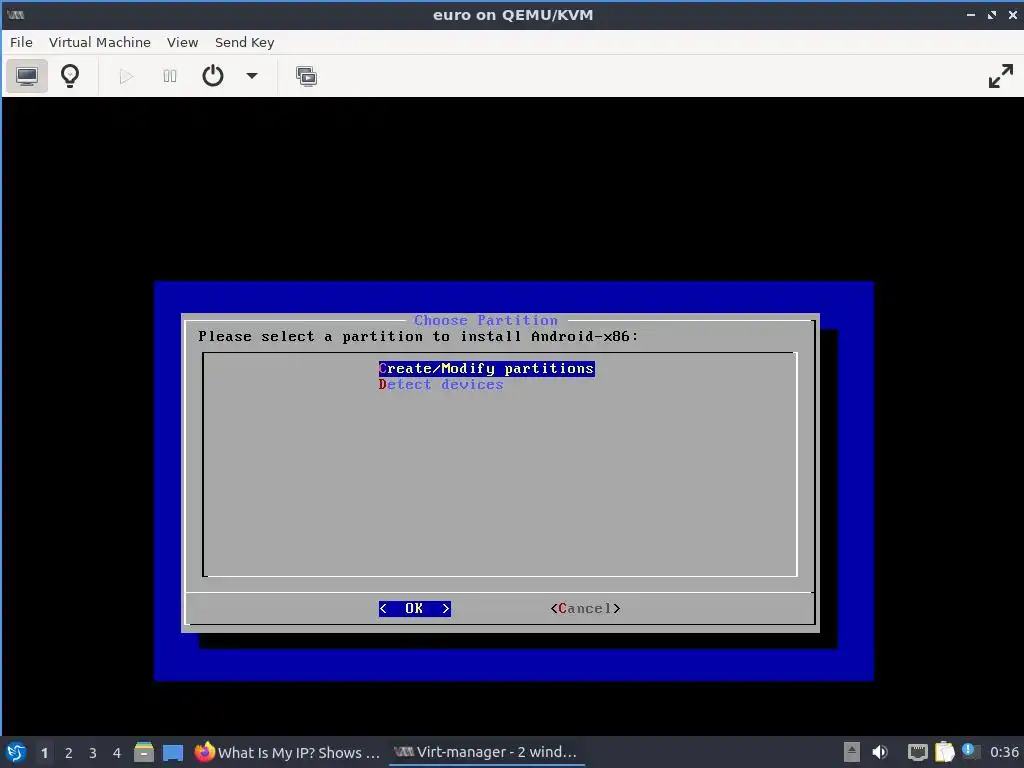Minimize the euro on QEMU/KVM window

tap(971, 14)
